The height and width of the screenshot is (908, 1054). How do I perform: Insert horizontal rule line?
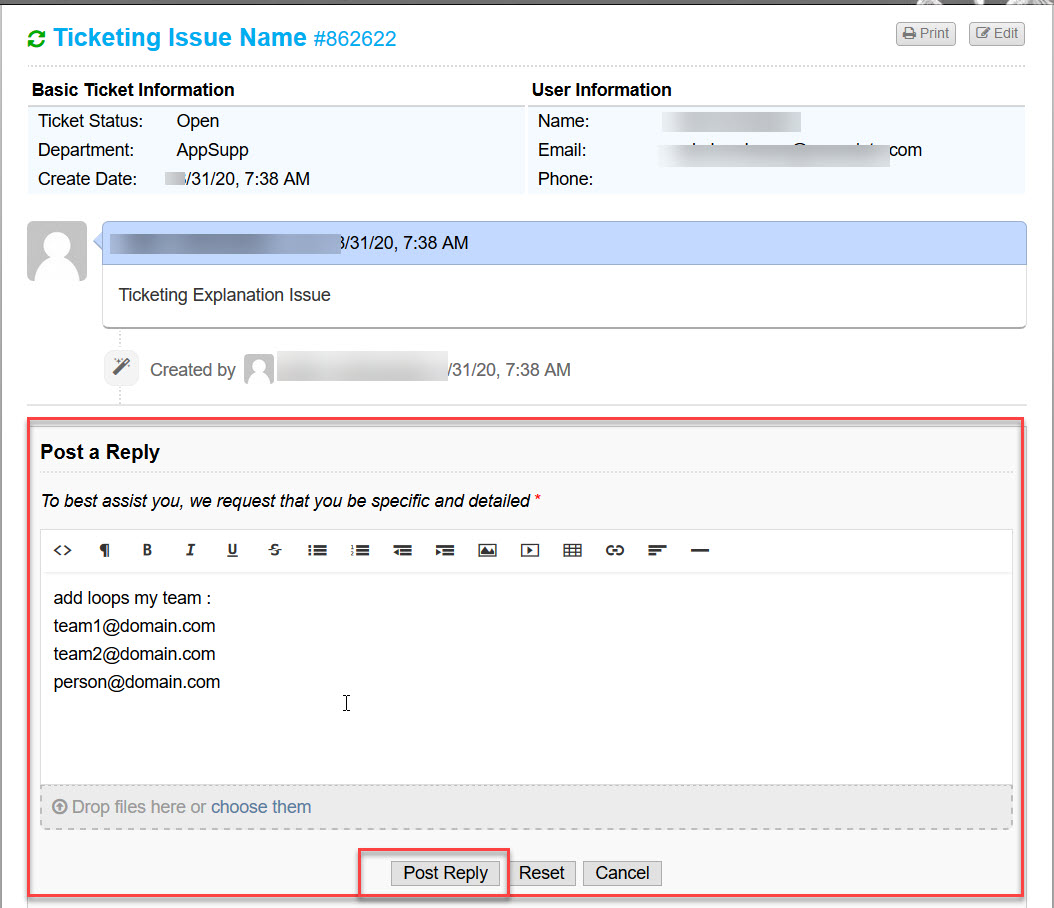[700, 550]
